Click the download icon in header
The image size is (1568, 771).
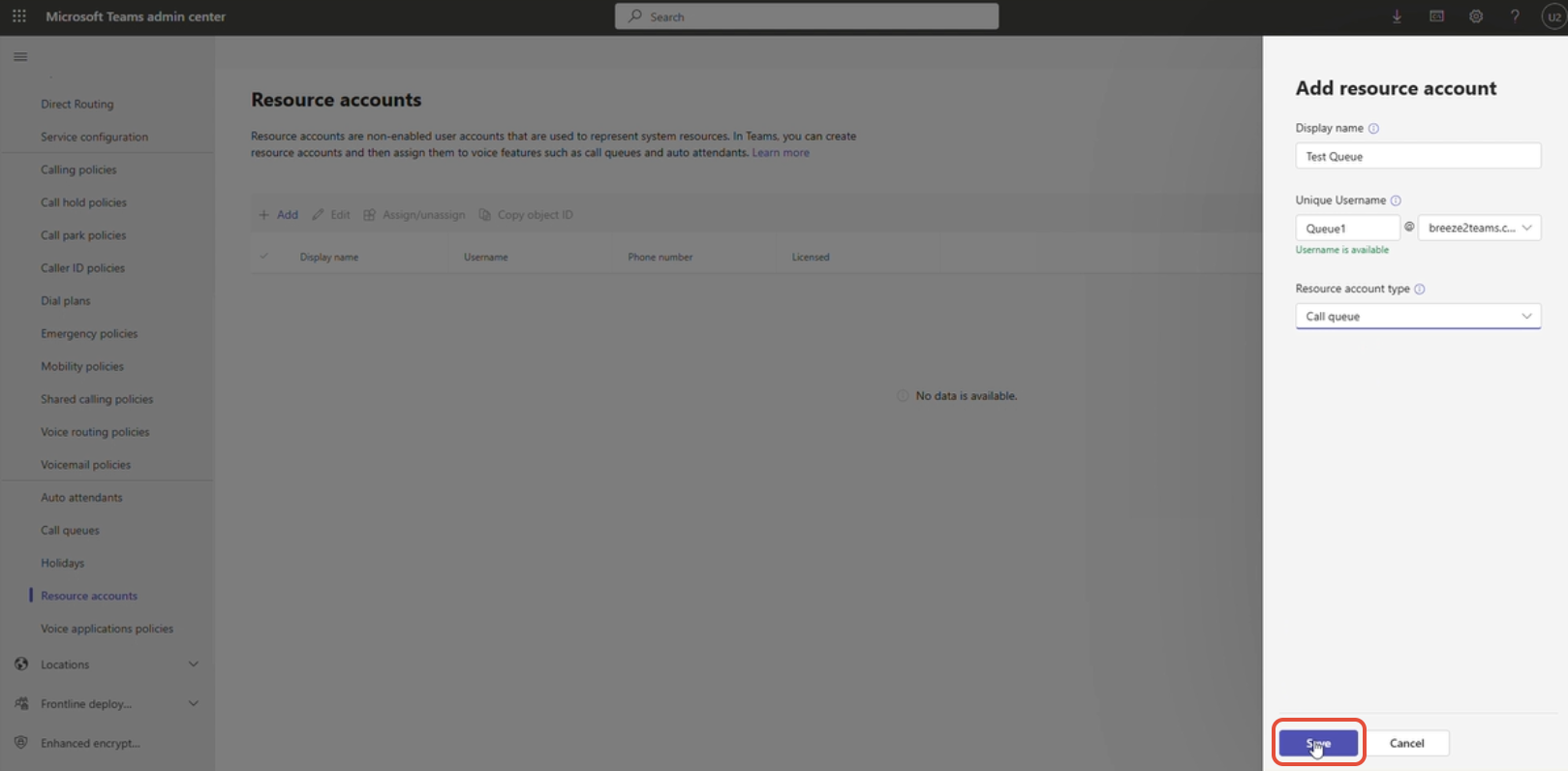tap(1397, 16)
